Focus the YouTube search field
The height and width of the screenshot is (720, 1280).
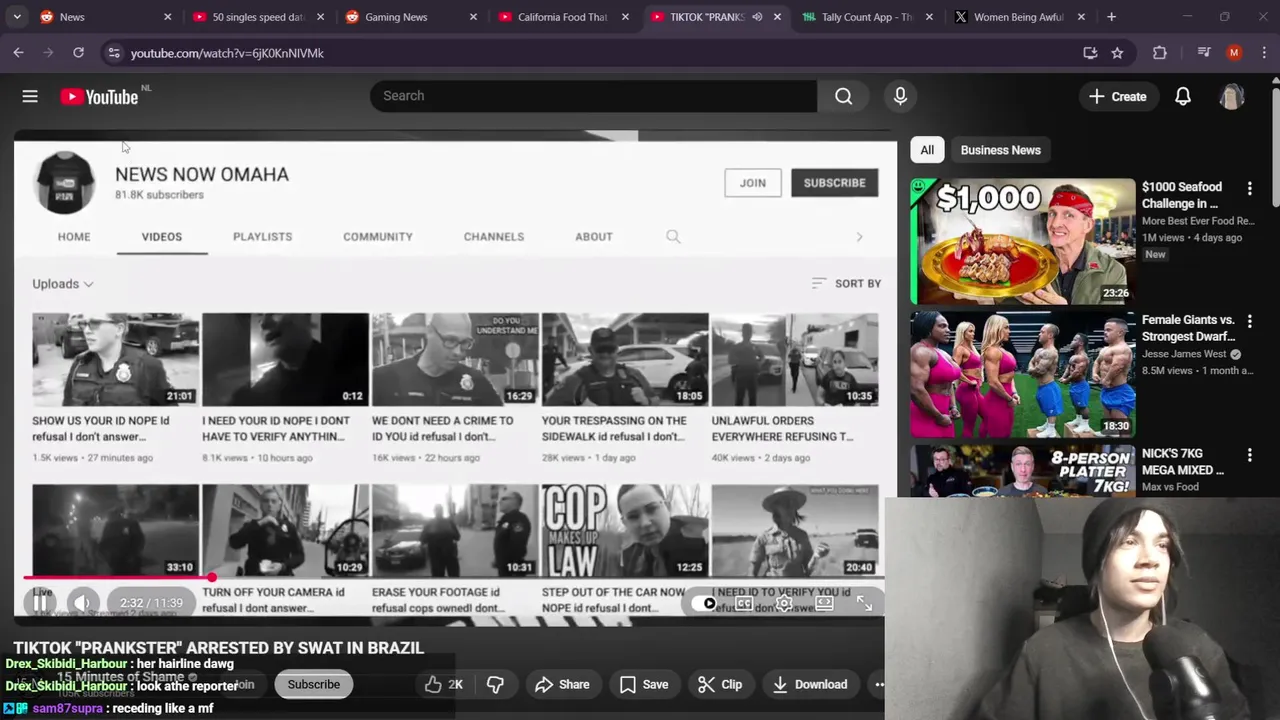coord(594,96)
